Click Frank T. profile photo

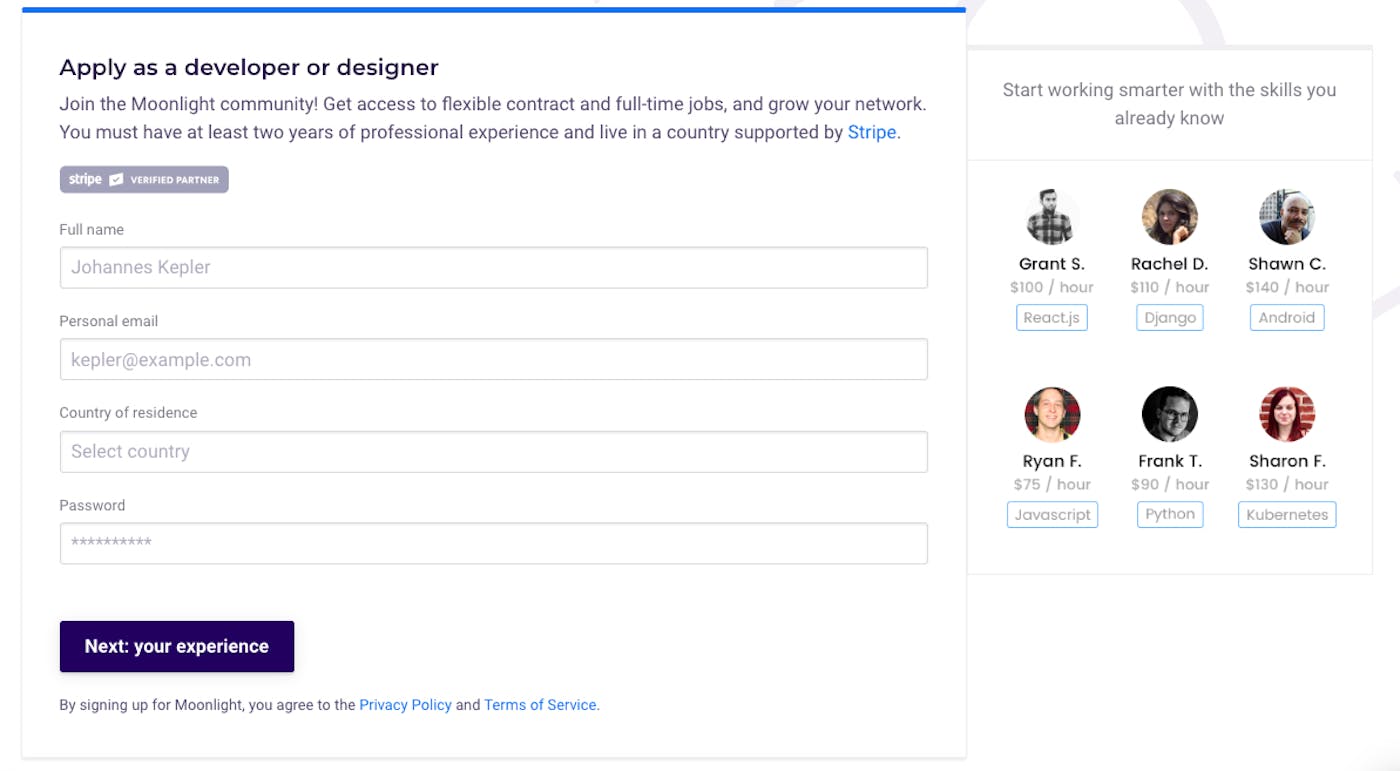[1170, 414]
